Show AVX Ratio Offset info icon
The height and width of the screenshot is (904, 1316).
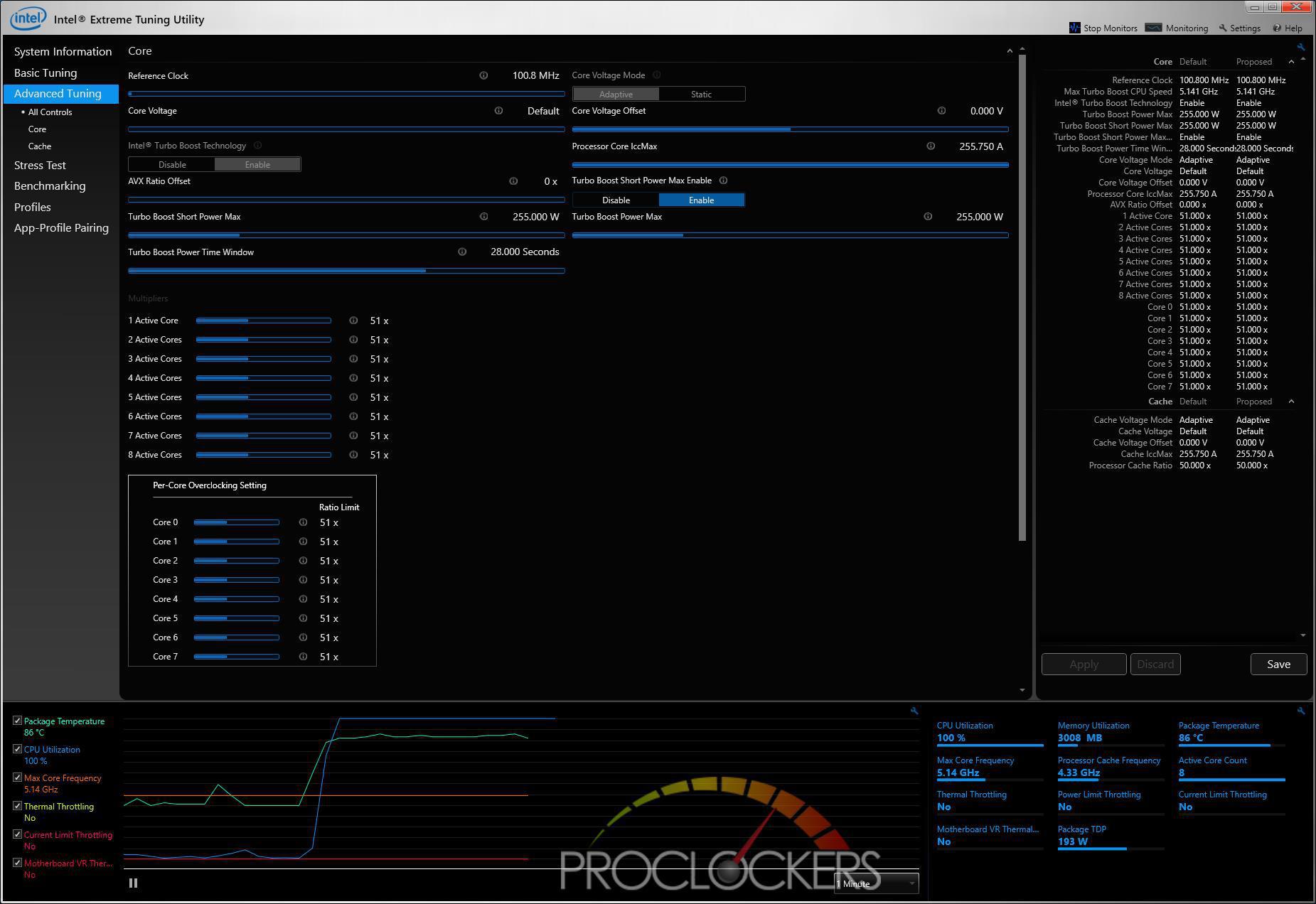coord(513,181)
